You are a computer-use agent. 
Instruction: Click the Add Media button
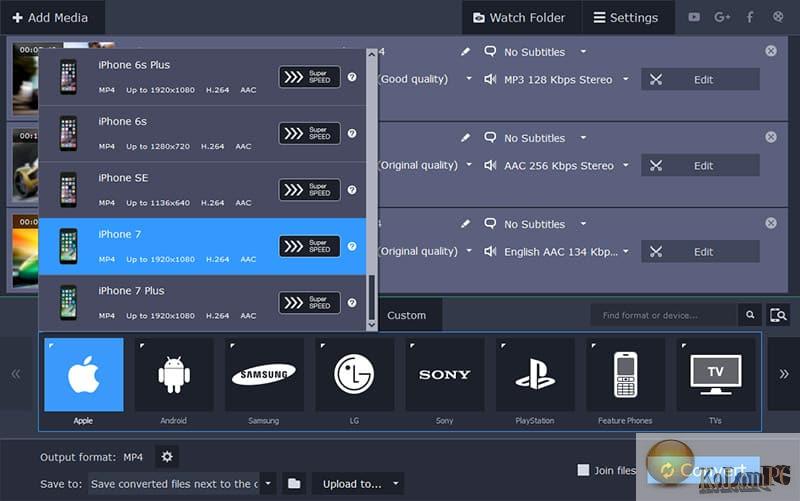coord(51,17)
